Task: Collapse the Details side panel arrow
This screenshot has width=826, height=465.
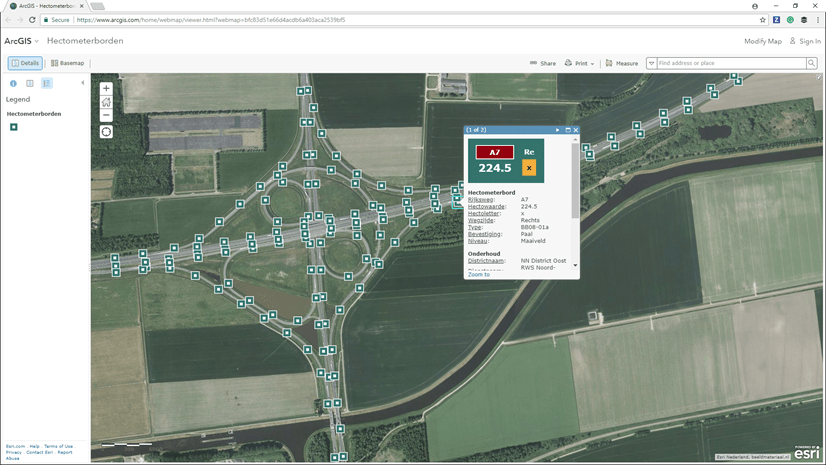Action: pyautogui.click(x=83, y=83)
